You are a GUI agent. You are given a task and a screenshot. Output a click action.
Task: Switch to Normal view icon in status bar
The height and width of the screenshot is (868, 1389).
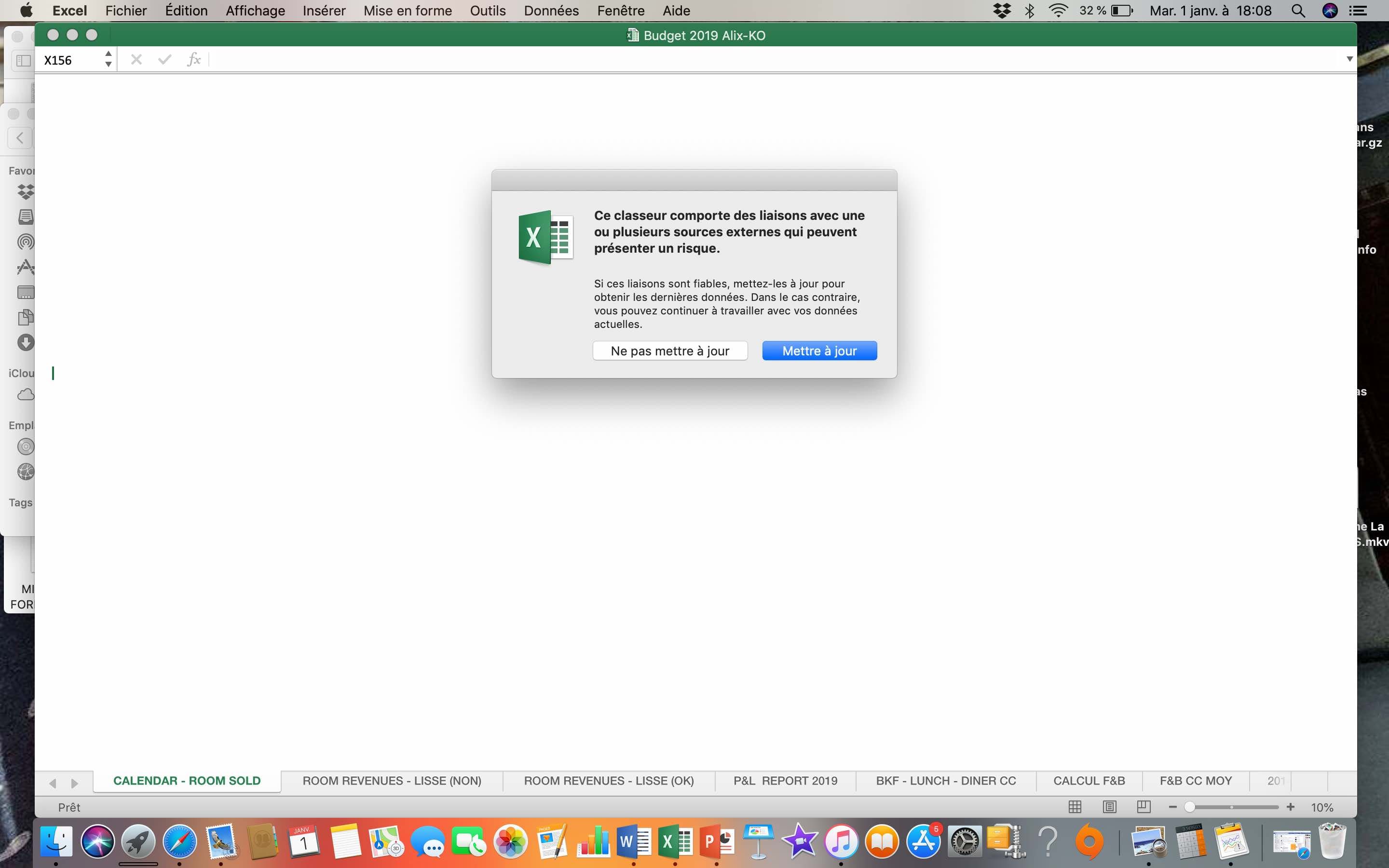(1075, 807)
